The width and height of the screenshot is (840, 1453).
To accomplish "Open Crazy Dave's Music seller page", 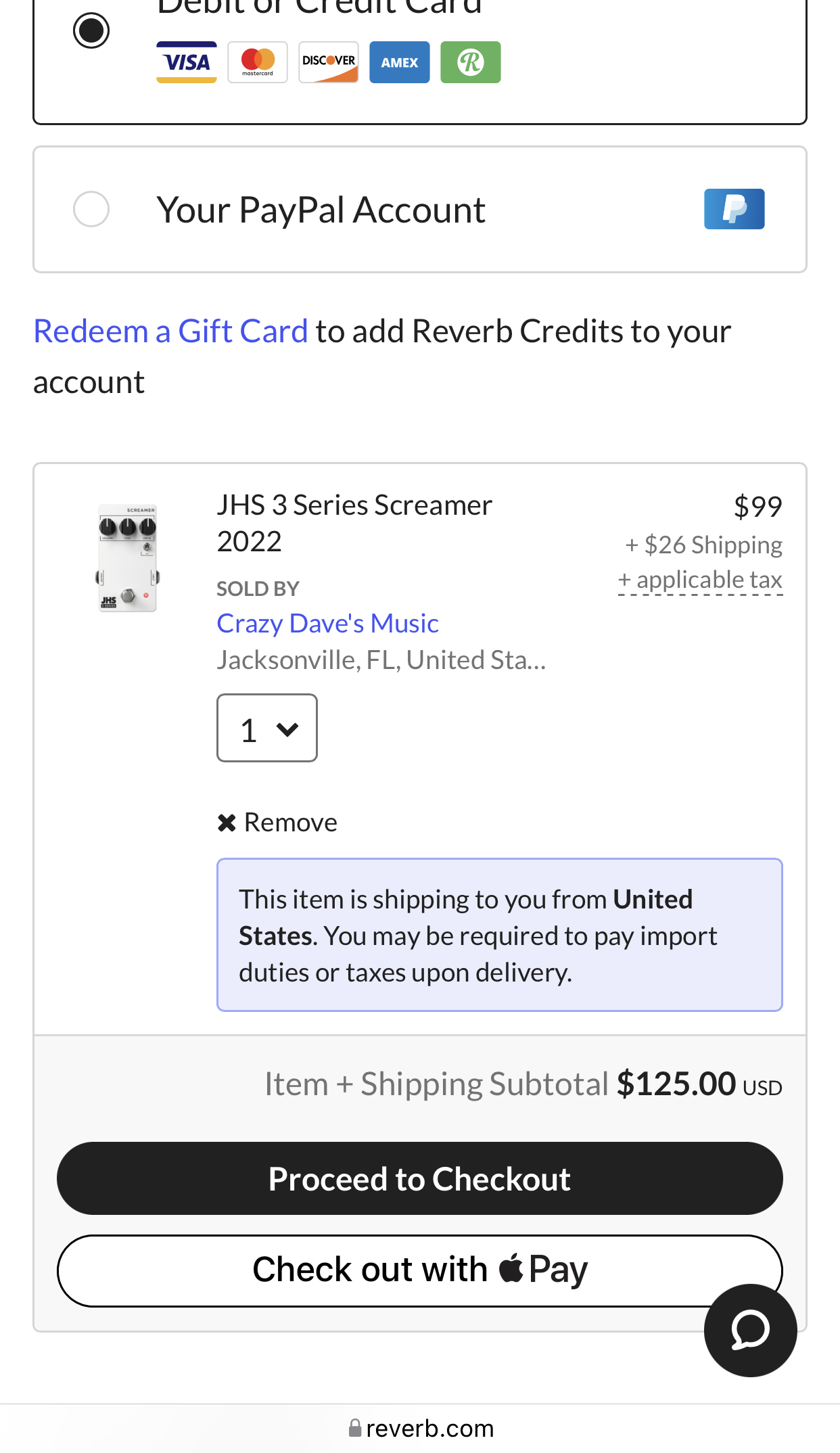I will coord(327,623).
